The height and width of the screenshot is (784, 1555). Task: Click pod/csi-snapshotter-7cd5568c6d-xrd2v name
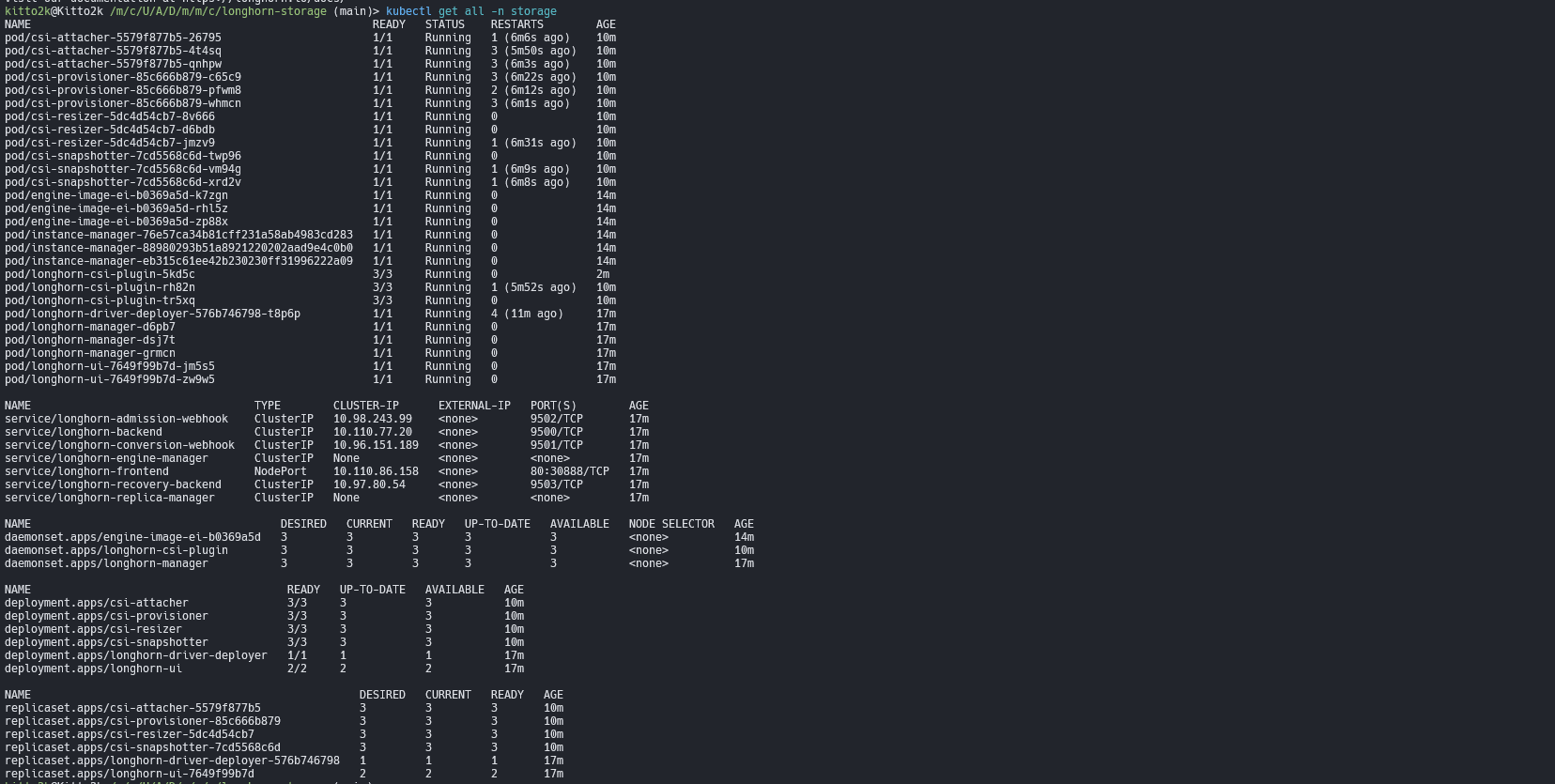123,182
